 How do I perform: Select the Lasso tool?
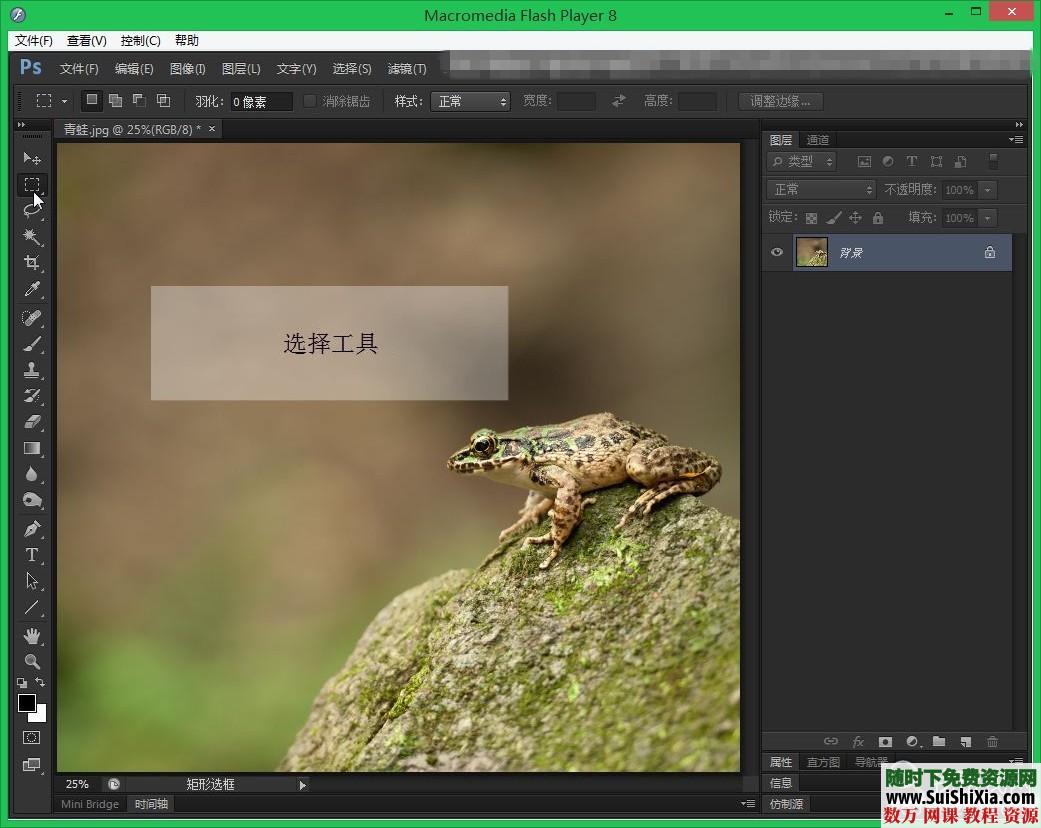point(31,211)
